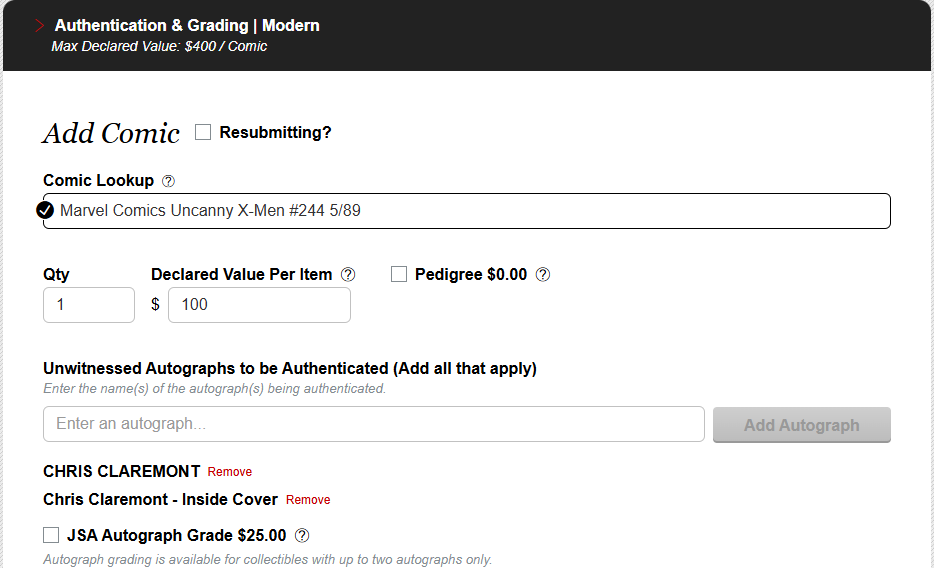Tick the JSA Autograph Grade checkbox
Image resolution: width=934 pixels, height=568 pixels.
51,535
